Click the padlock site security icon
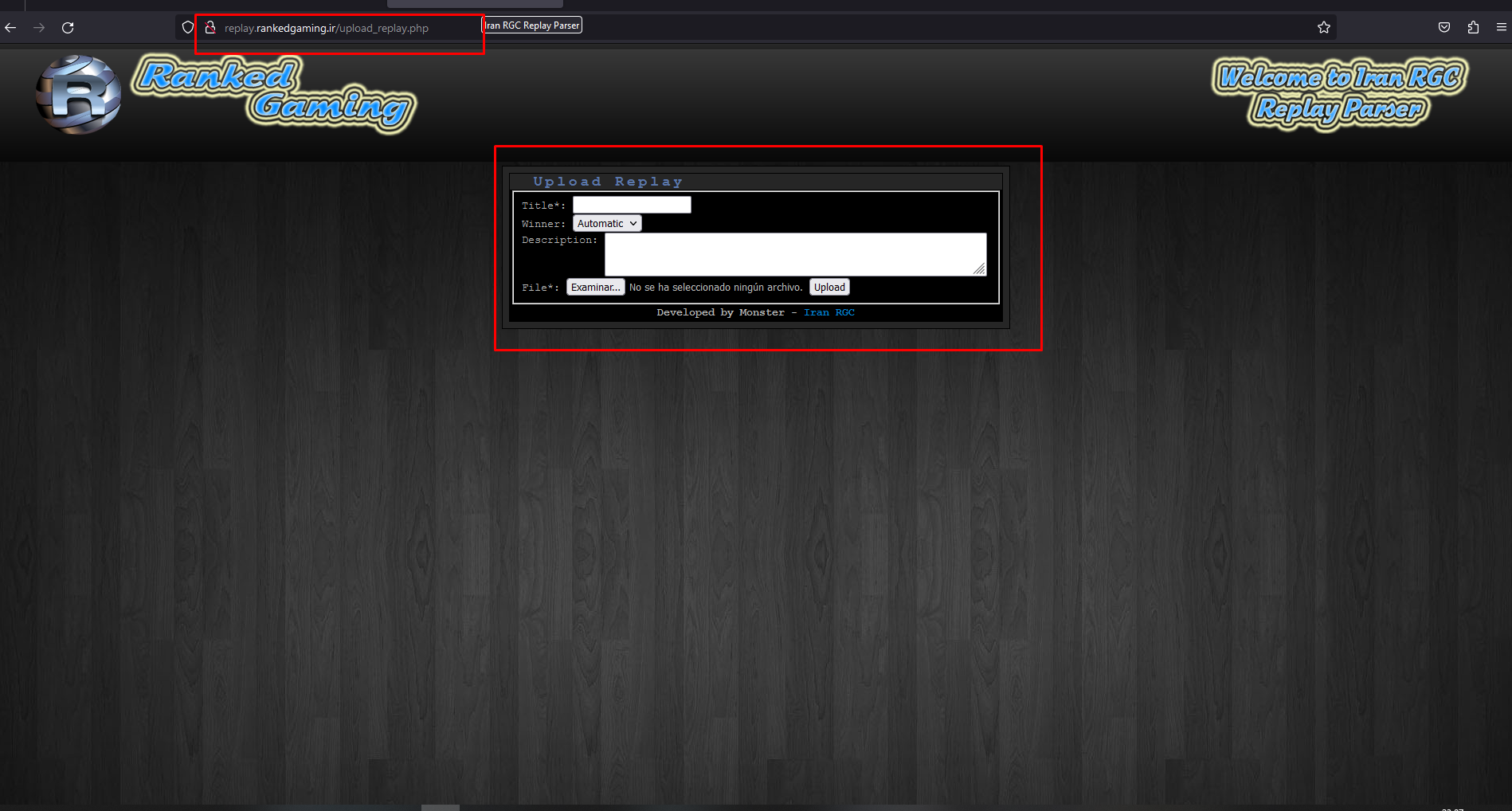 (x=210, y=28)
